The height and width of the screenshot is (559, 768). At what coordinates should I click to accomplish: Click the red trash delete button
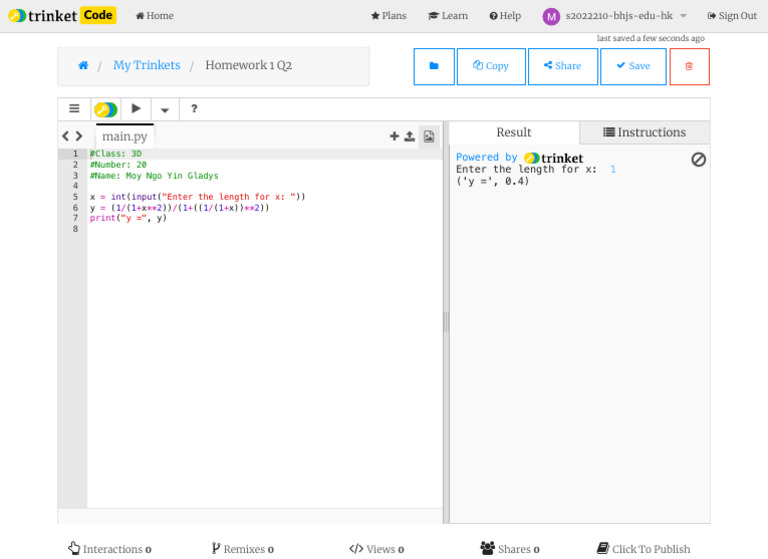(689, 66)
